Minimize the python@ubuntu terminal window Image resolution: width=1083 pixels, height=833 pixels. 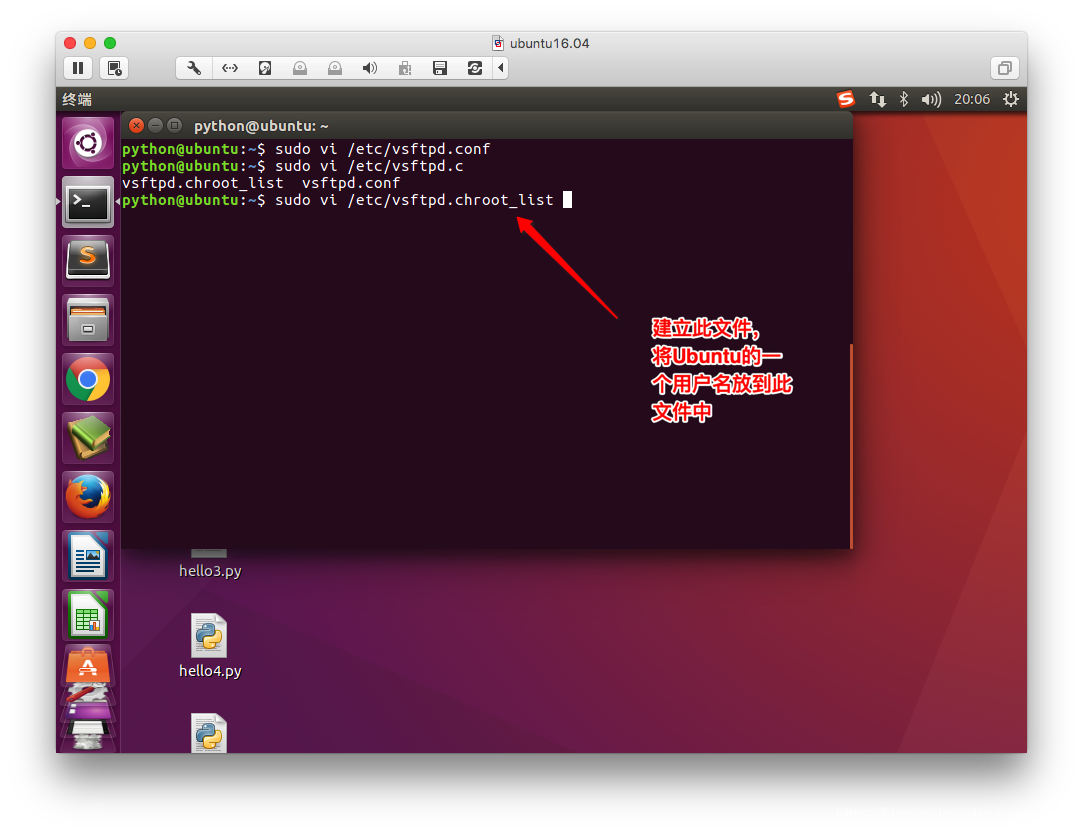[155, 125]
